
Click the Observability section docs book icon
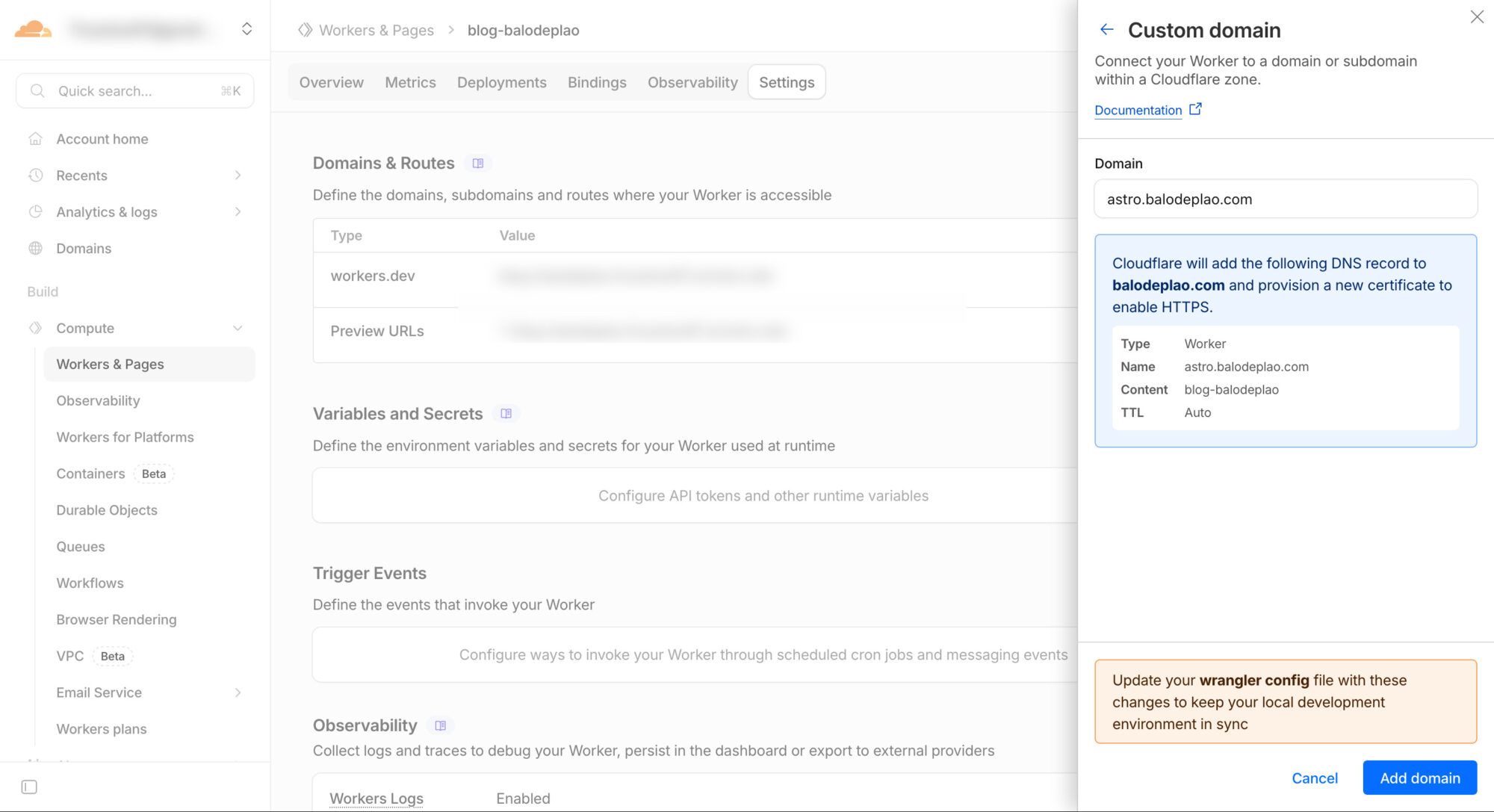[440, 725]
